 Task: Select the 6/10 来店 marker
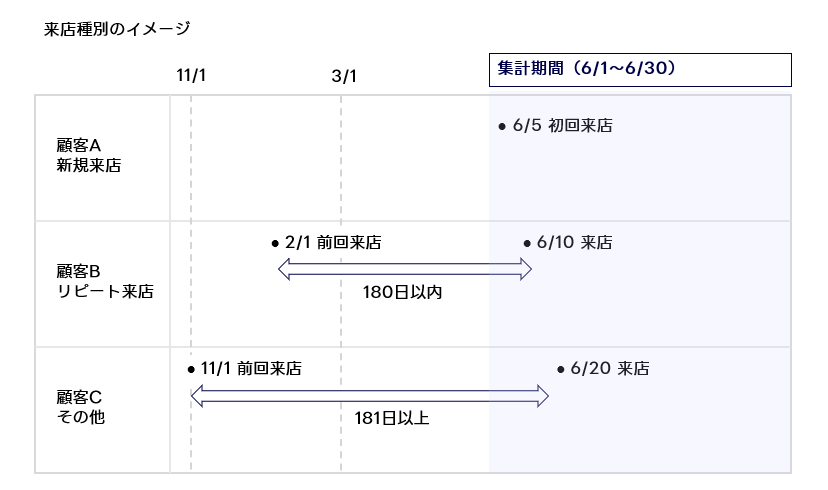coord(568,243)
